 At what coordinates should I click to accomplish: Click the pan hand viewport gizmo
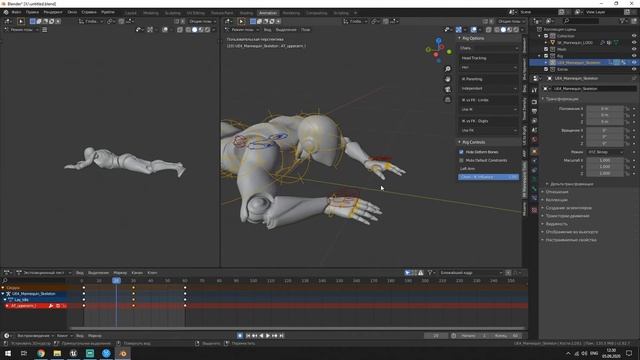point(448,79)
